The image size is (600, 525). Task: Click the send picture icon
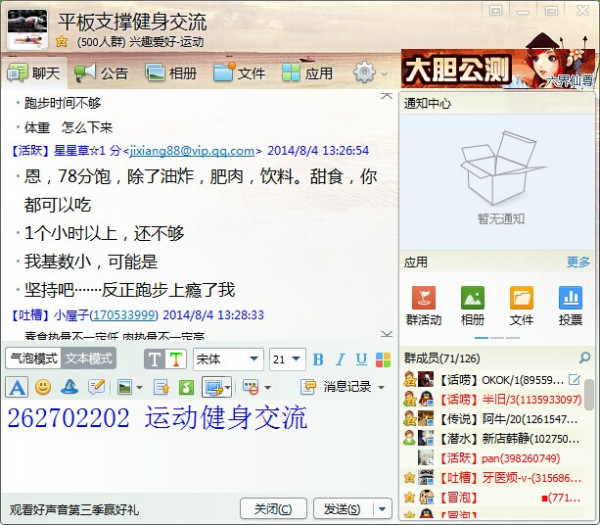pos(125,388)
